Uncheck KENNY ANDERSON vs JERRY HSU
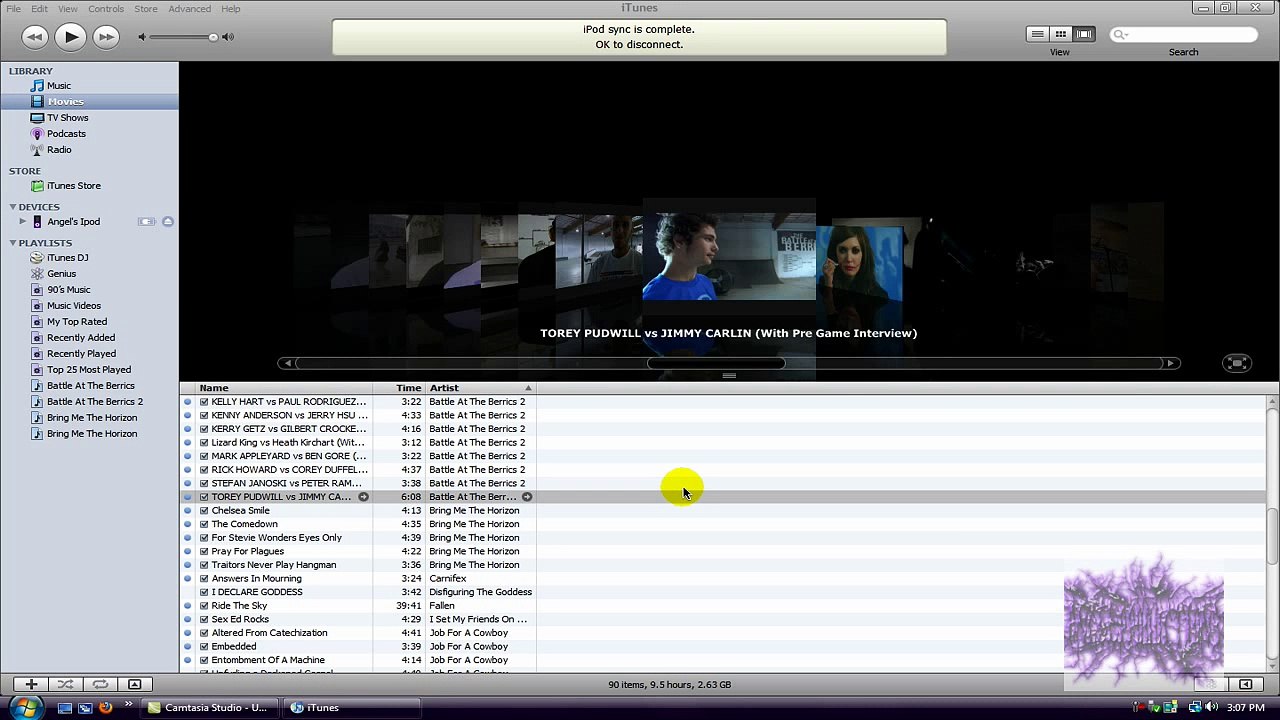 click(x=204, y=416)
